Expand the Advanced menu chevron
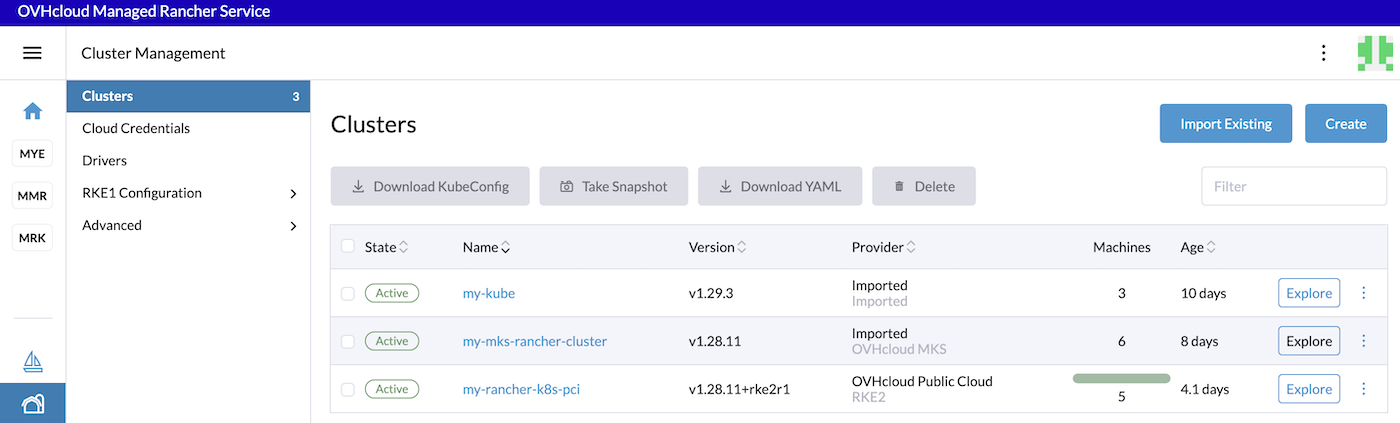This screenshot has height=423, width=1400. [293, 226]
